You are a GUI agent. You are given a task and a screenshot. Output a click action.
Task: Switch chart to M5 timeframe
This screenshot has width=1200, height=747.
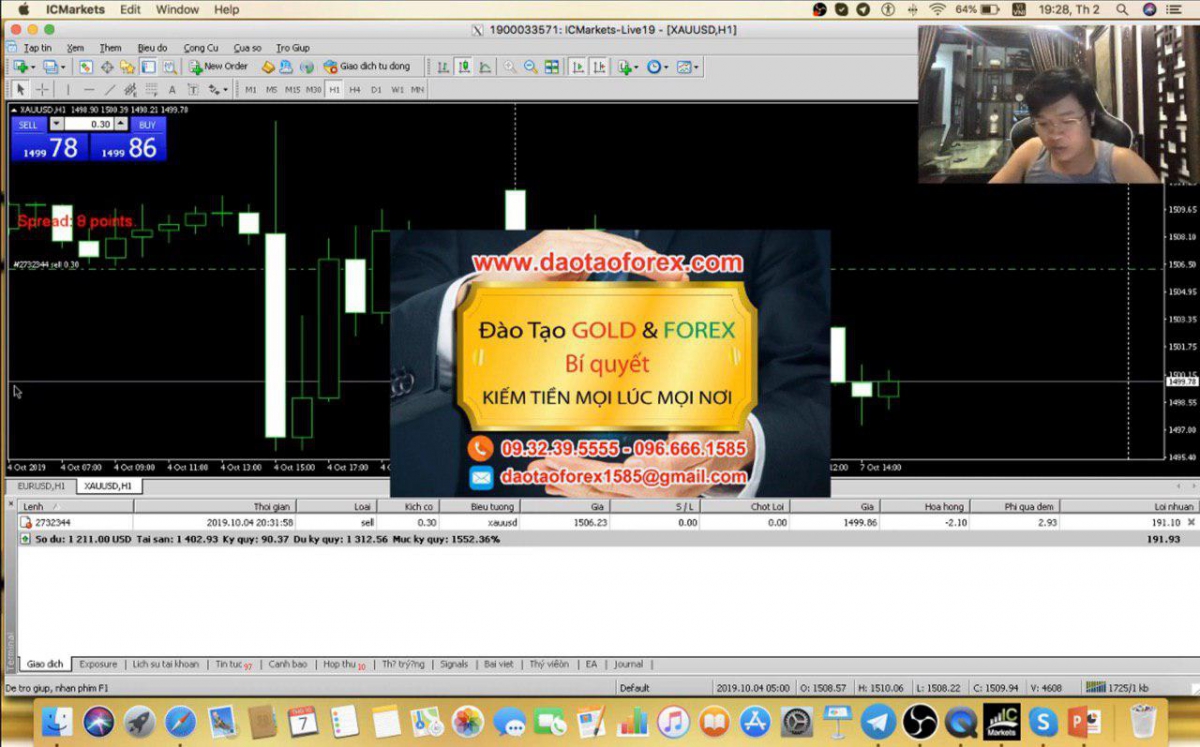pos(271,90)
